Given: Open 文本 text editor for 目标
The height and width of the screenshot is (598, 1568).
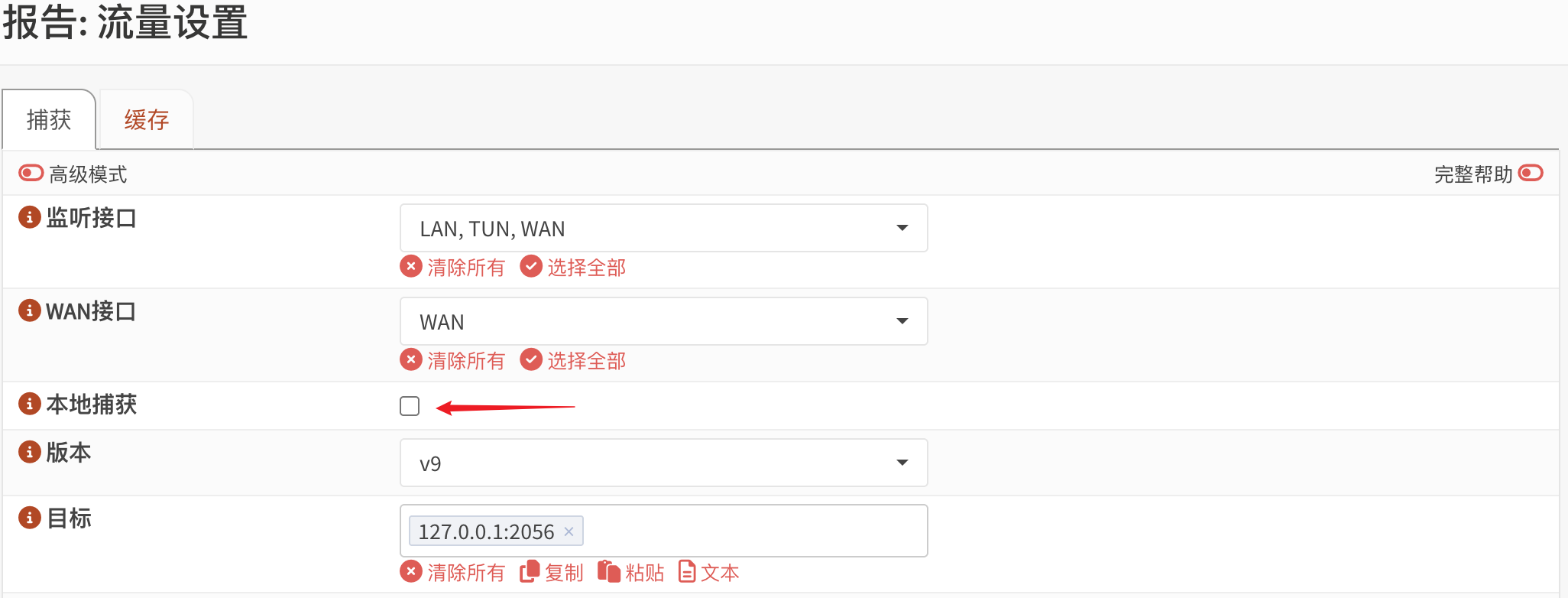Looking at the screenshot, I should click(708, 572).
